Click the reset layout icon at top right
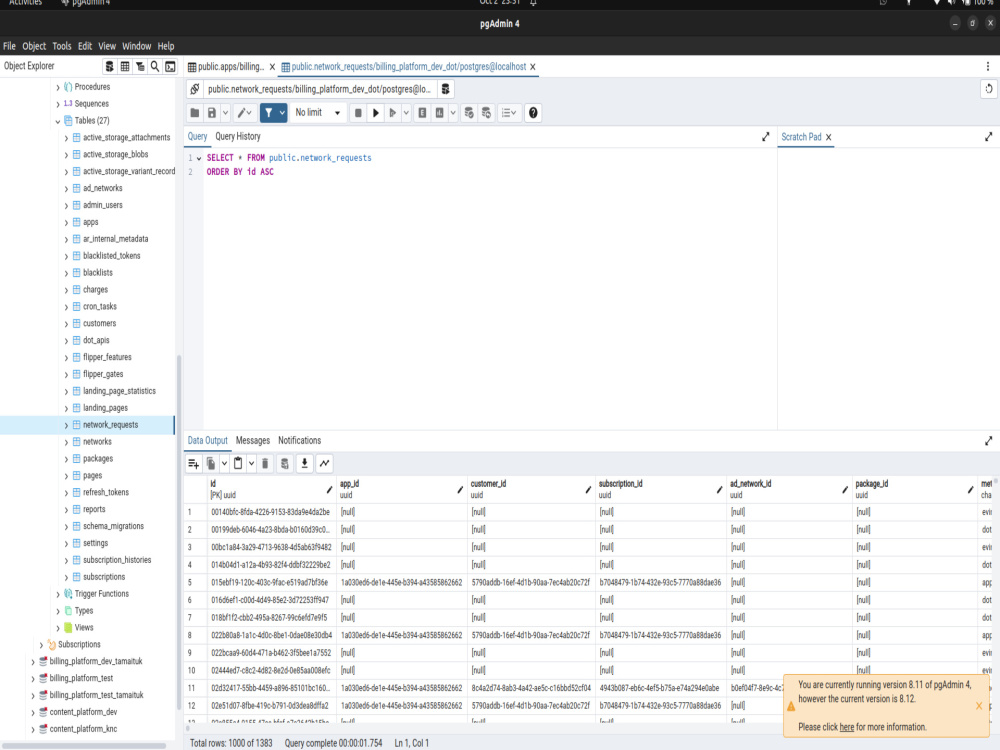 (x=989, y=89)
